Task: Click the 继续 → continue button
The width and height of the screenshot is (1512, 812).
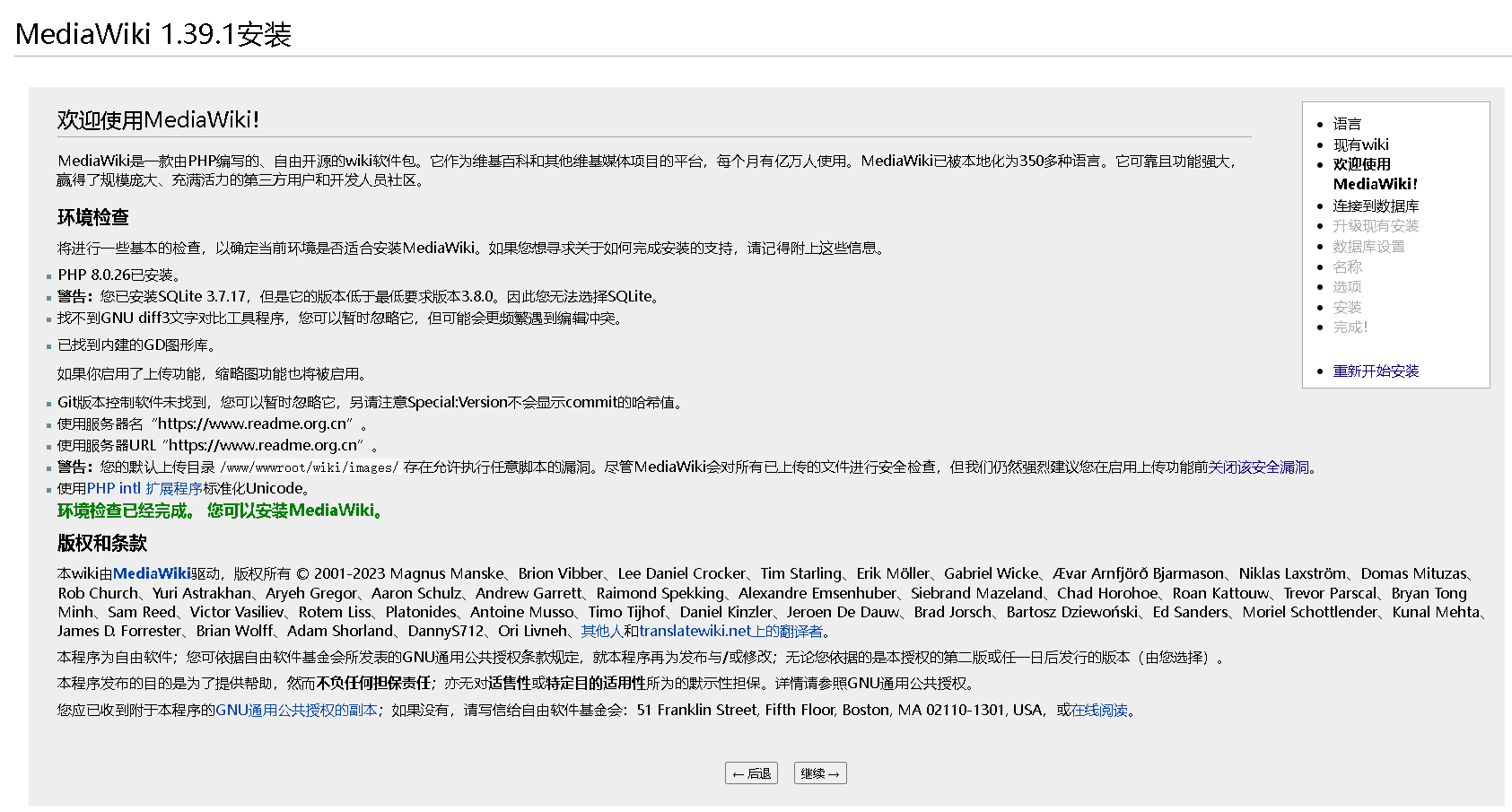Action: click(820, 773)
